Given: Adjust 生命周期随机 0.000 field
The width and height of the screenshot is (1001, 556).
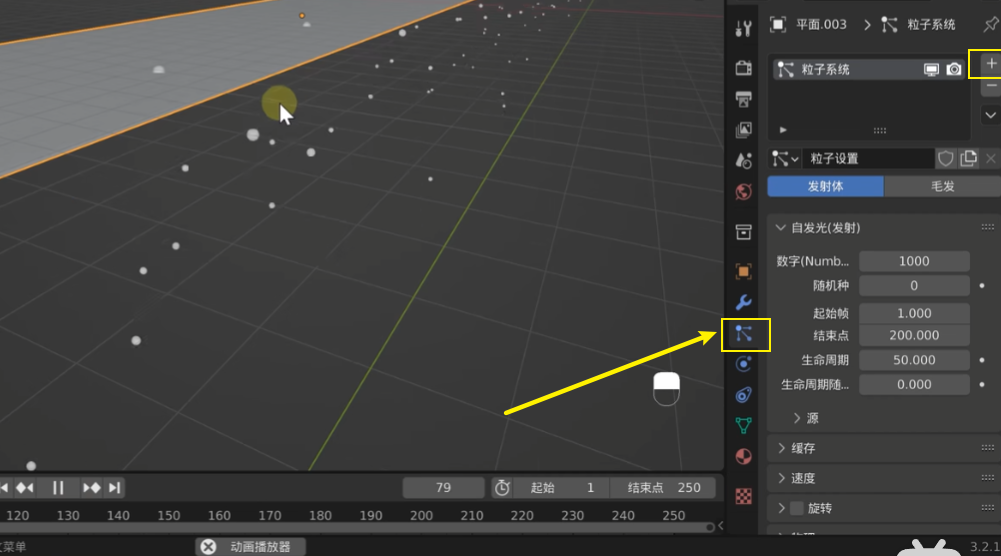Looking at the screenshot, I should click(x=914, y=384).
